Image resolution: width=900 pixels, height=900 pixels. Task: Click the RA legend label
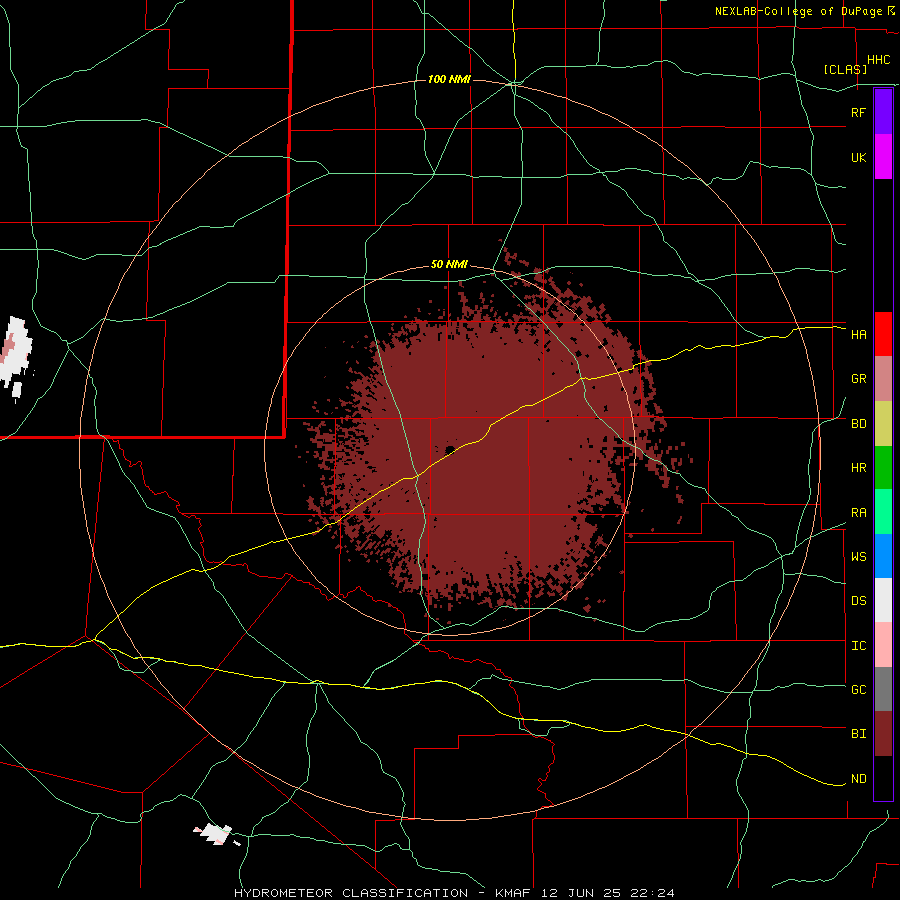point(858,513)
